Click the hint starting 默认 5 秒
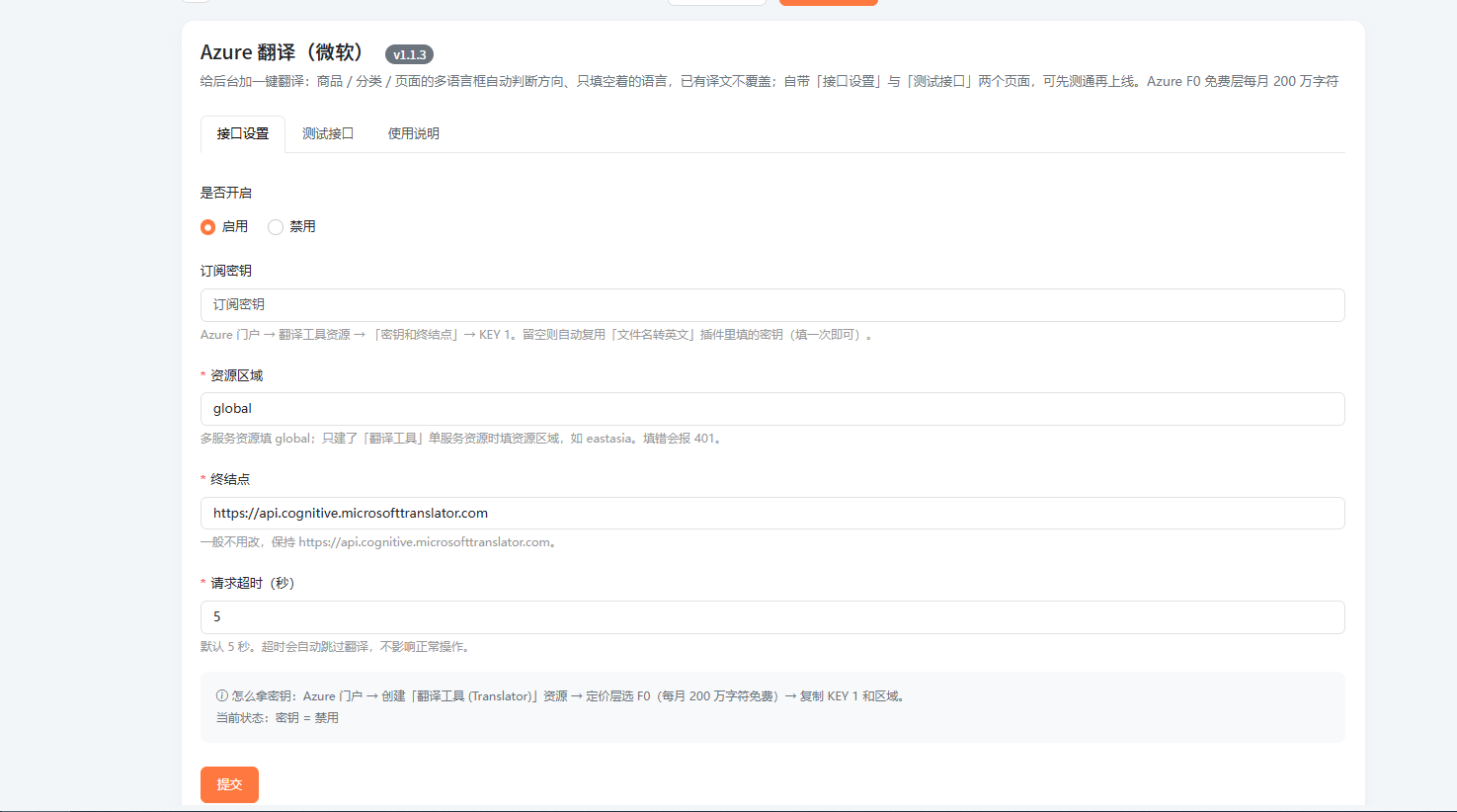Screen dimensions: 1457x812 point(338,647)
